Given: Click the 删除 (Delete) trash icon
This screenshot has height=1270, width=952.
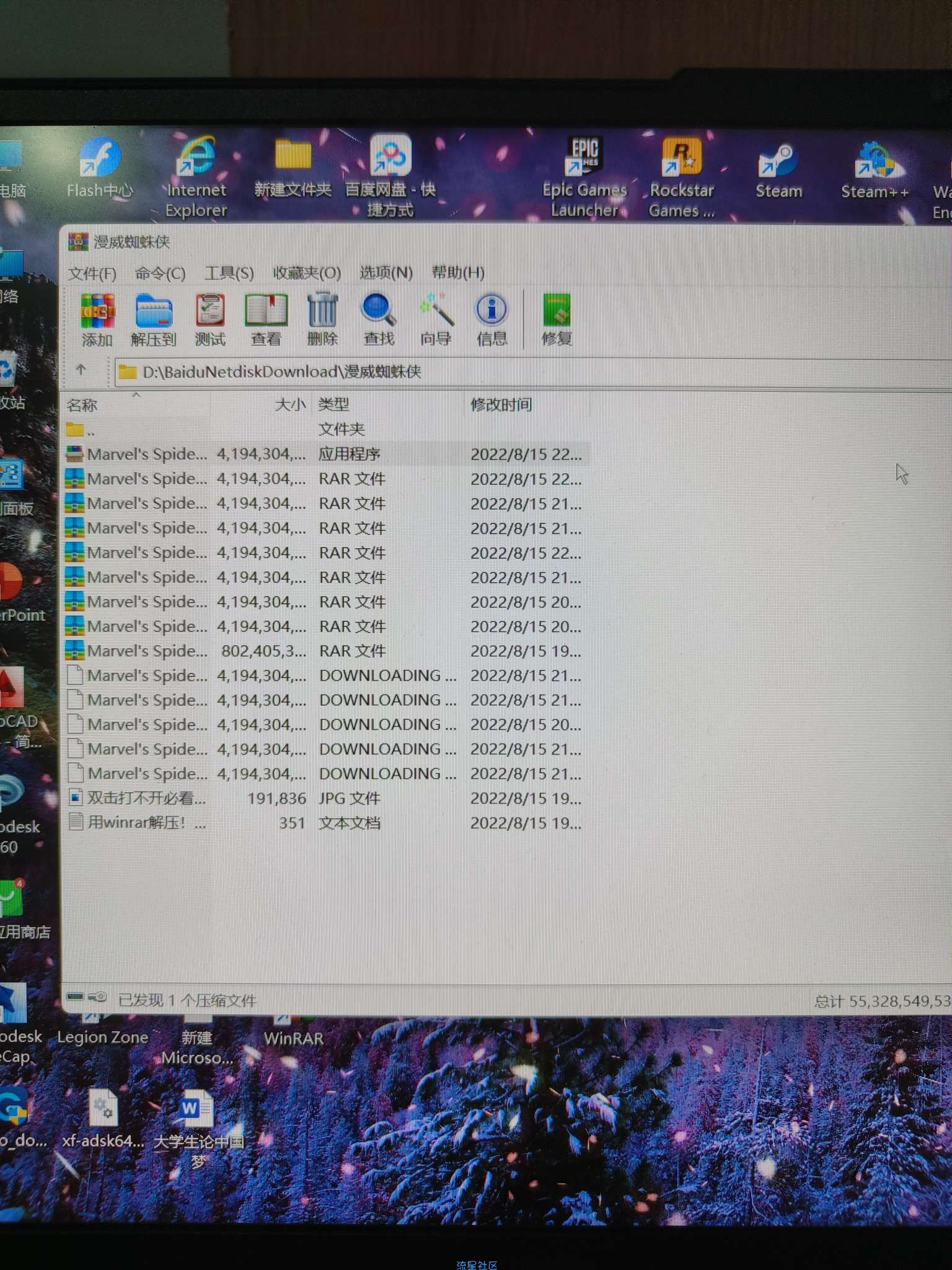Looking at the screenshot, I should click(x=322, y=319).
